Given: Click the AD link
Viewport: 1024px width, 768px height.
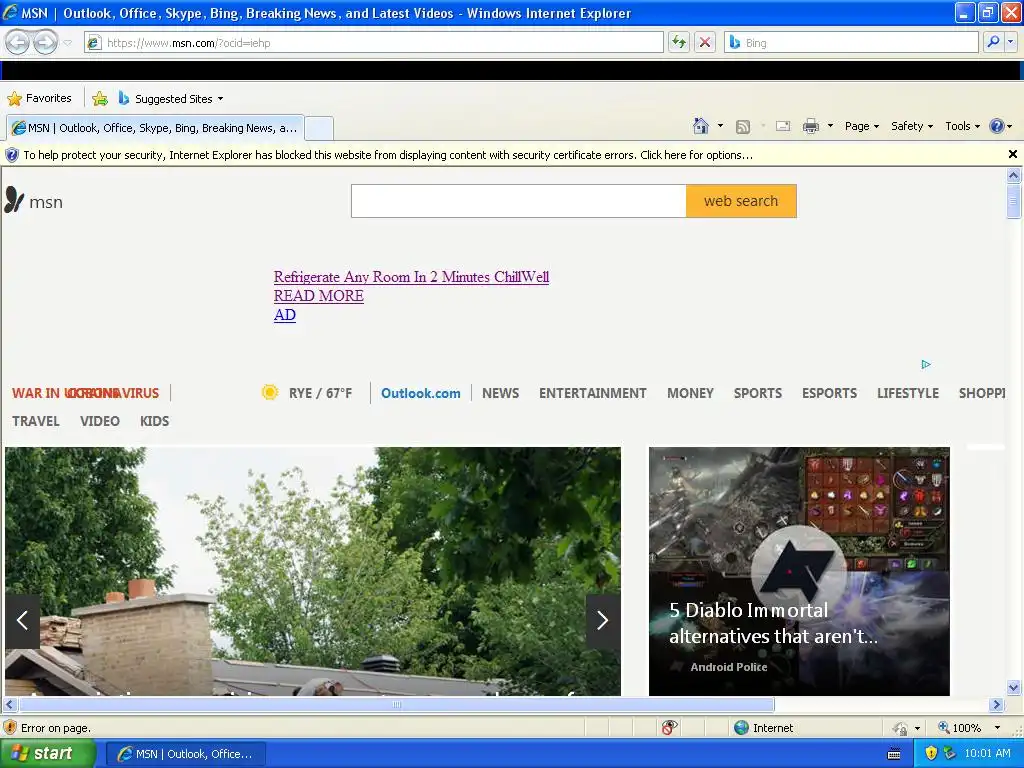Looking at the screenshot, I should [x=285, y=315].
